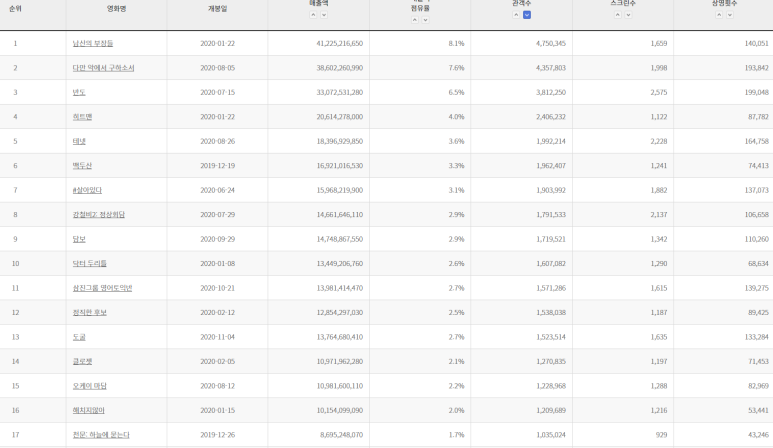
Task: Select screen count 1,998
Action: (x=659, y=68)
